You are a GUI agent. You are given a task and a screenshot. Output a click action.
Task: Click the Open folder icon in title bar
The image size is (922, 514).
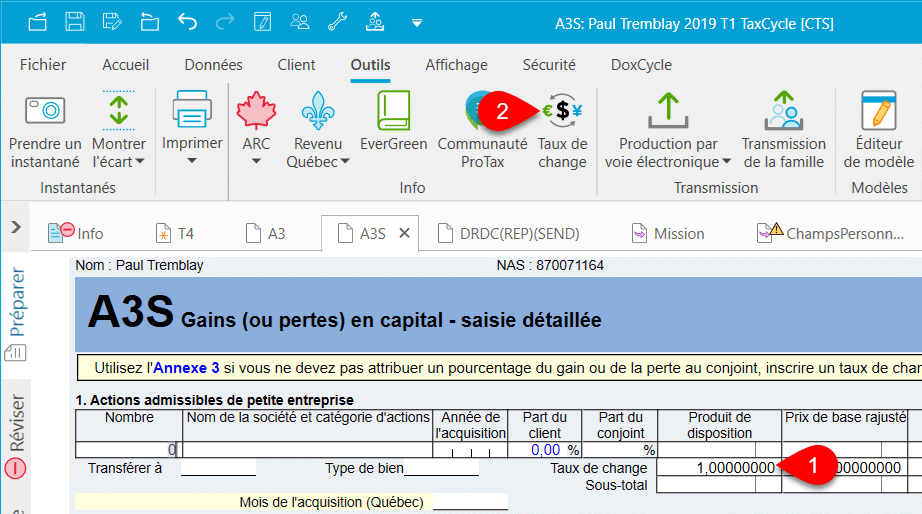pyautogui.click(x=149, y=23)
